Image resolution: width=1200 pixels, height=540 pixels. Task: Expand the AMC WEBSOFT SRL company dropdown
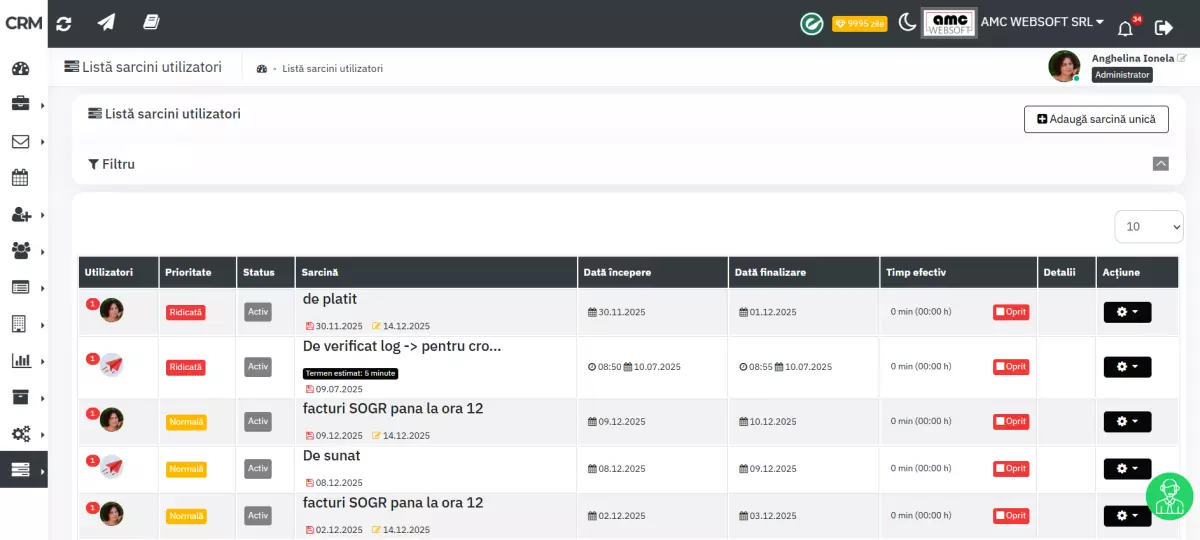[x=1042, y=22]
